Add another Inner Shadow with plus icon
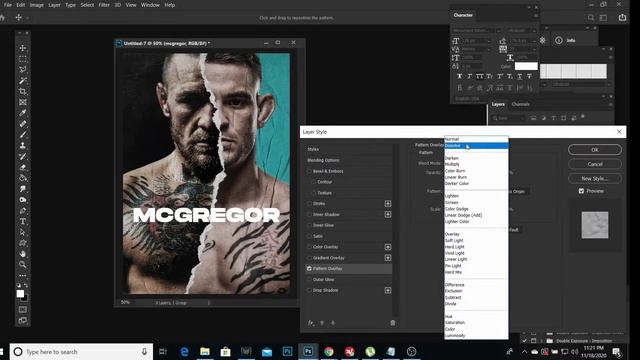 (388, 214)
